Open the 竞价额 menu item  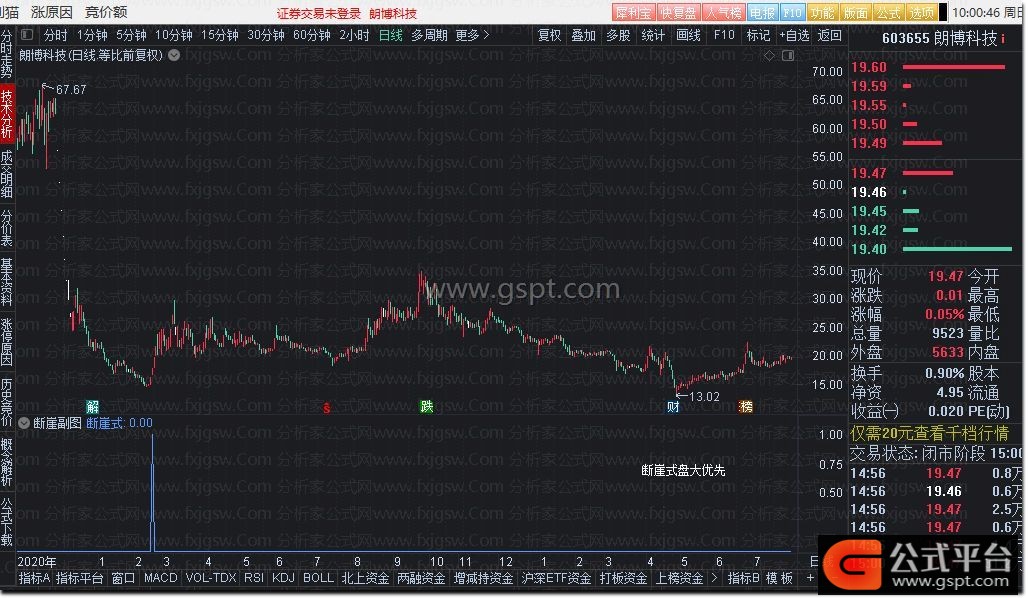click(106, 12)
